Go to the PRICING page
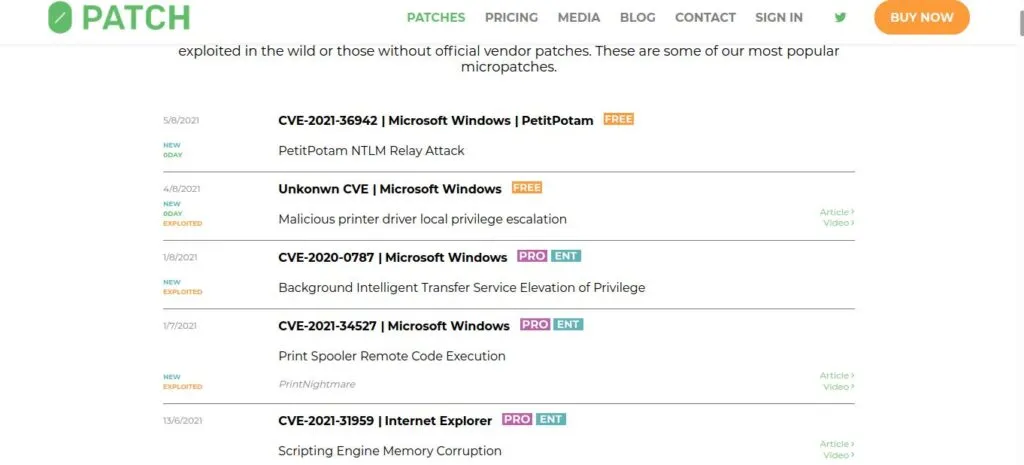This screenshot has height=465, width=1024. 511,17
